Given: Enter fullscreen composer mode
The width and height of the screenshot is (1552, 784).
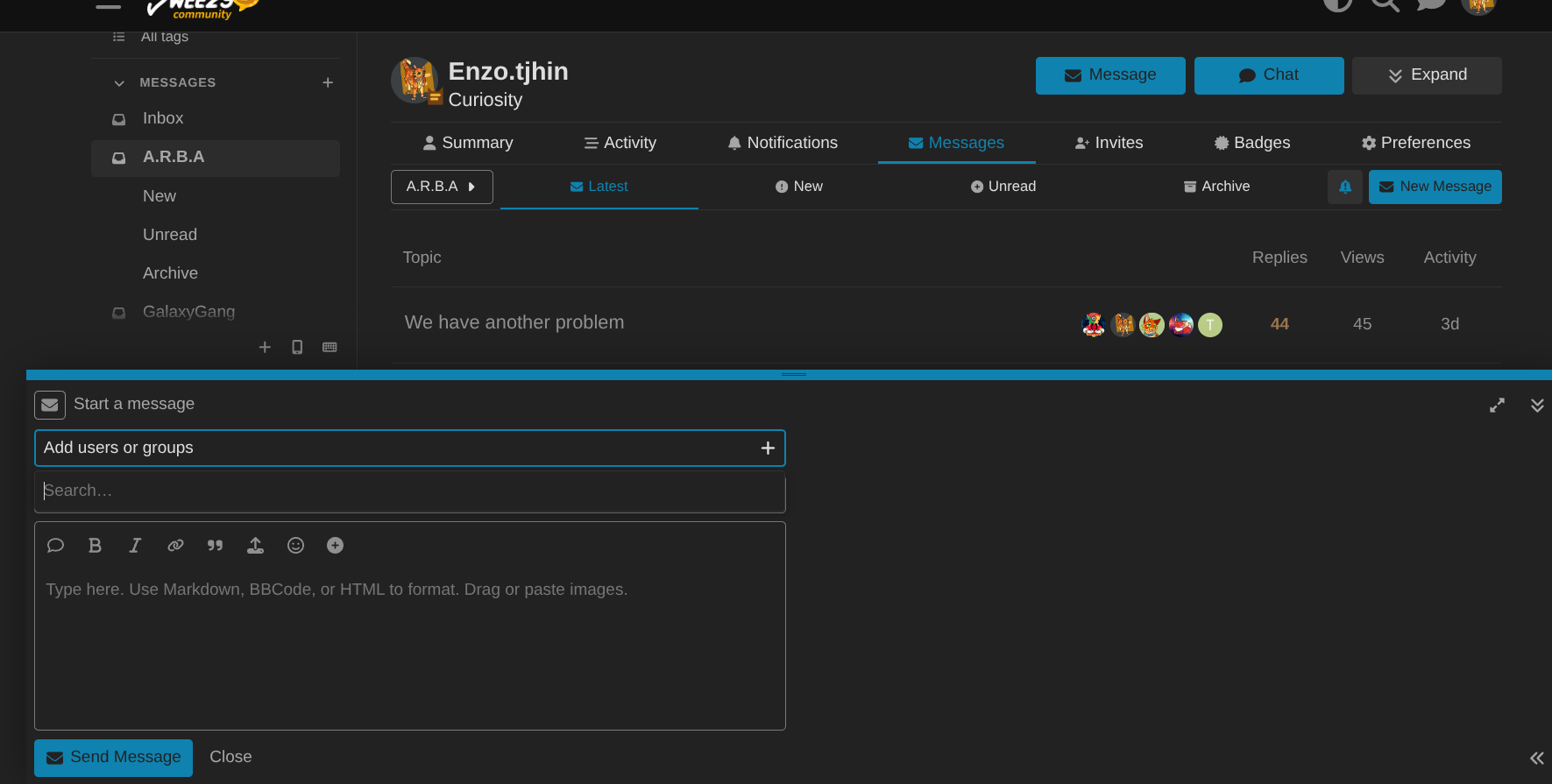Looking at the screenshot, I should coord(1497,406).
